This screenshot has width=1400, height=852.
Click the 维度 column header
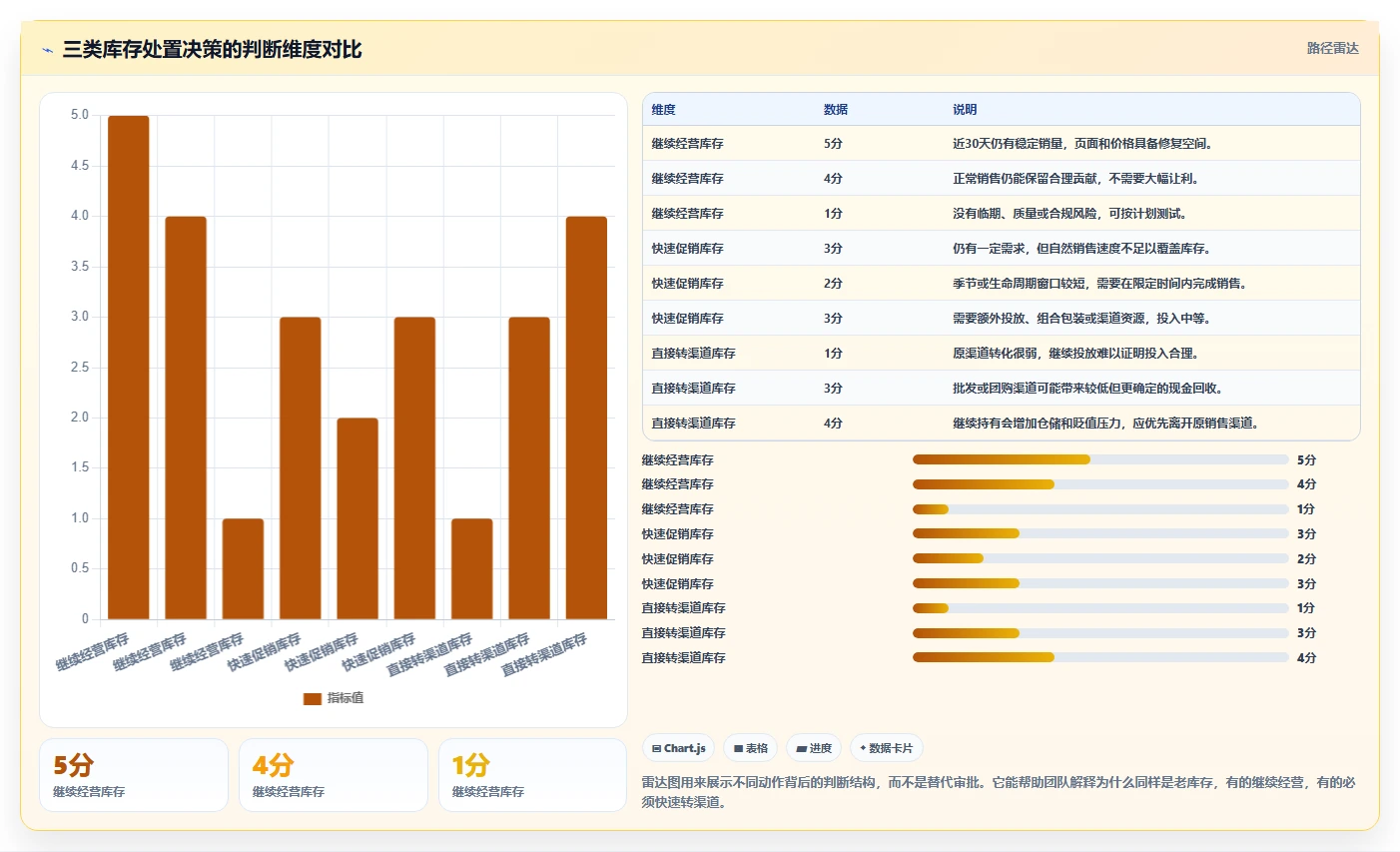point(663,110)
